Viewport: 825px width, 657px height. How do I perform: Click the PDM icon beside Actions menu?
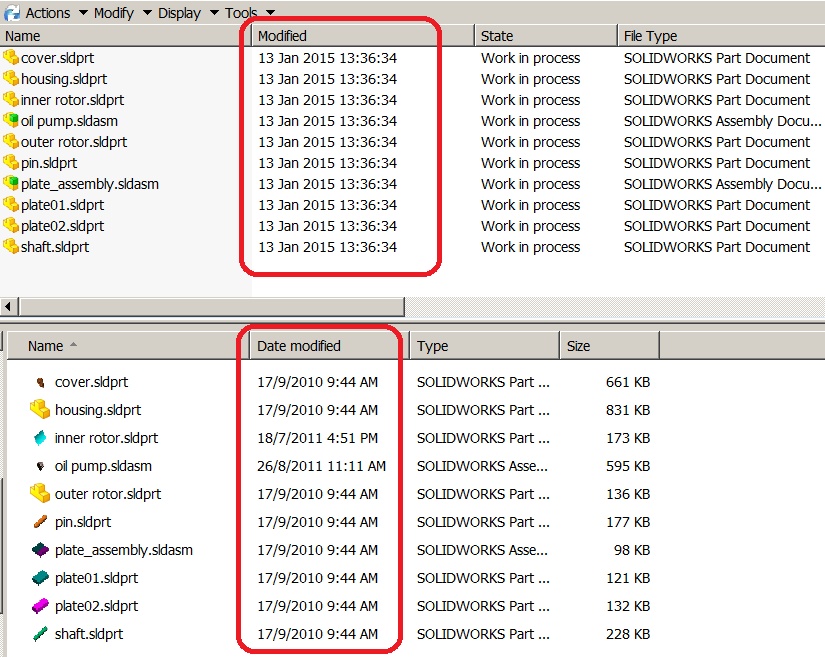pos(12,13)
